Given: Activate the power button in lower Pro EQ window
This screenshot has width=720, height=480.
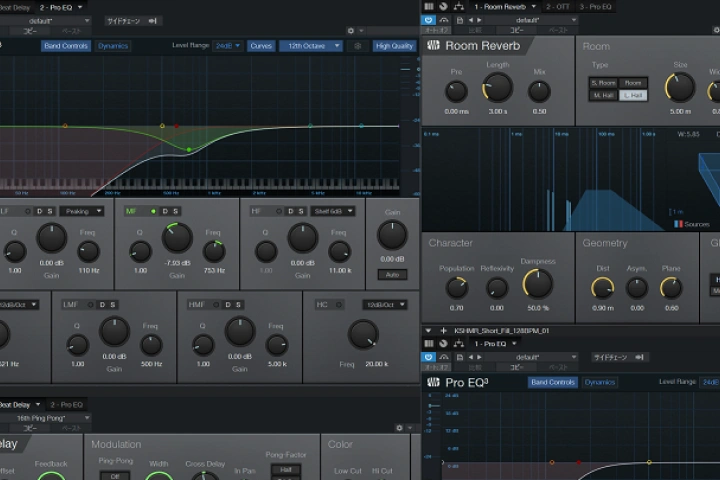Looking at the screenshot, I should click(x=428, y=357).
